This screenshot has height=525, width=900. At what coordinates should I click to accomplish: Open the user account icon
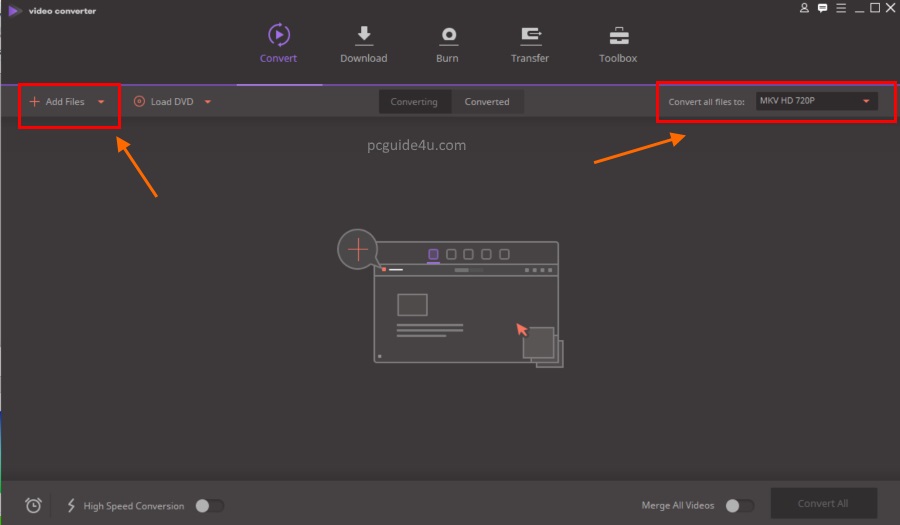pyautogui.click(x=804, y=8)
